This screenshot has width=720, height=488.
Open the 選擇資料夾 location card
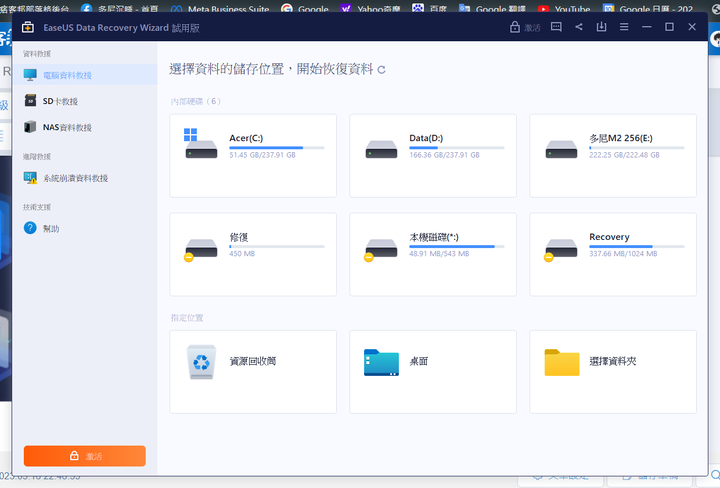point(613,372)
